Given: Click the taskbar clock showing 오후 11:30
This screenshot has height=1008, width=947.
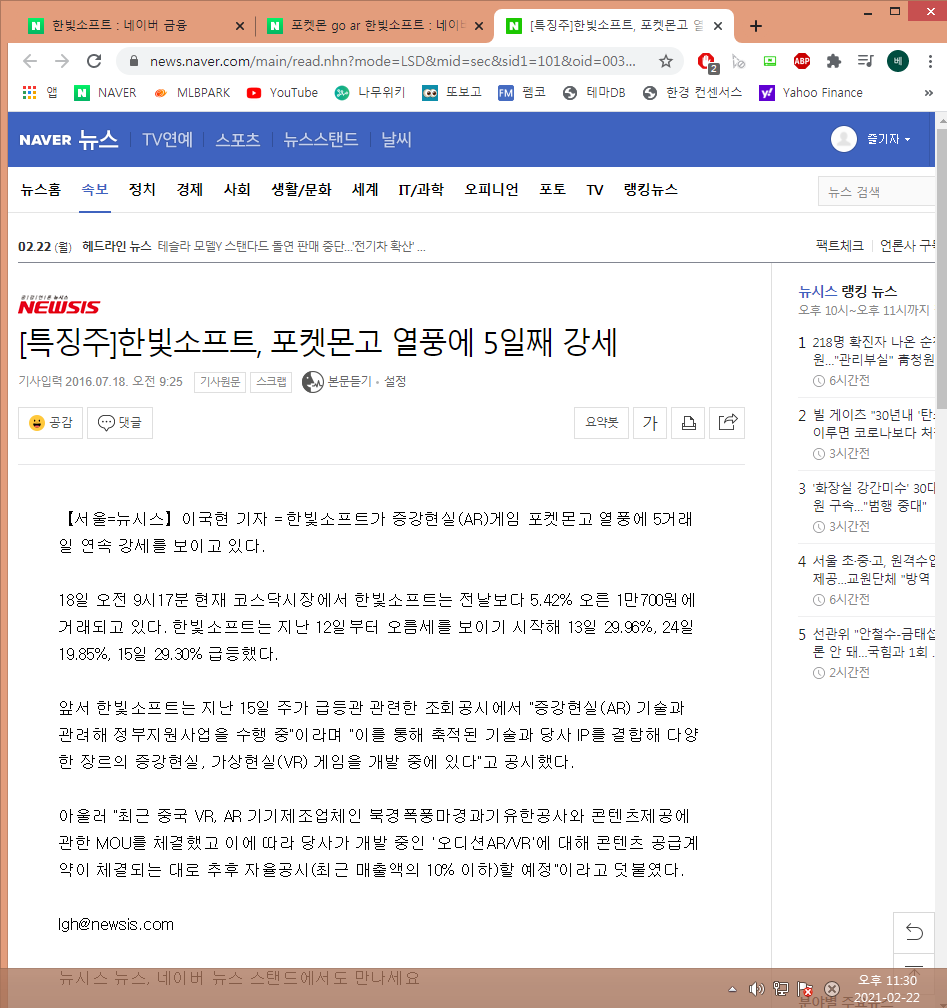Looking at the screenshot, I should pyautogui.click(x=887, y=989).
